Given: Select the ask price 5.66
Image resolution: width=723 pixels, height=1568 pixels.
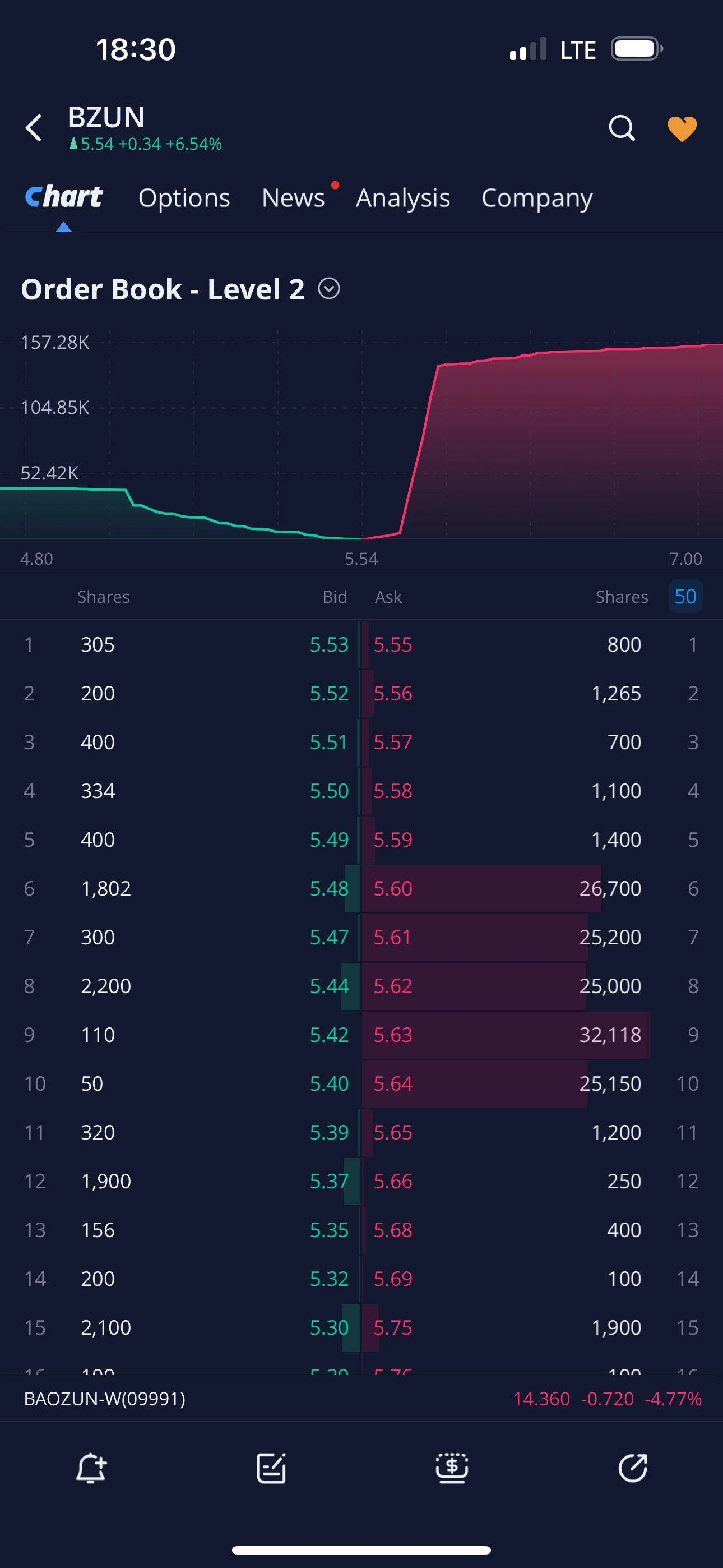Looking at the screenshot, I should click(x=392, y=1180).
